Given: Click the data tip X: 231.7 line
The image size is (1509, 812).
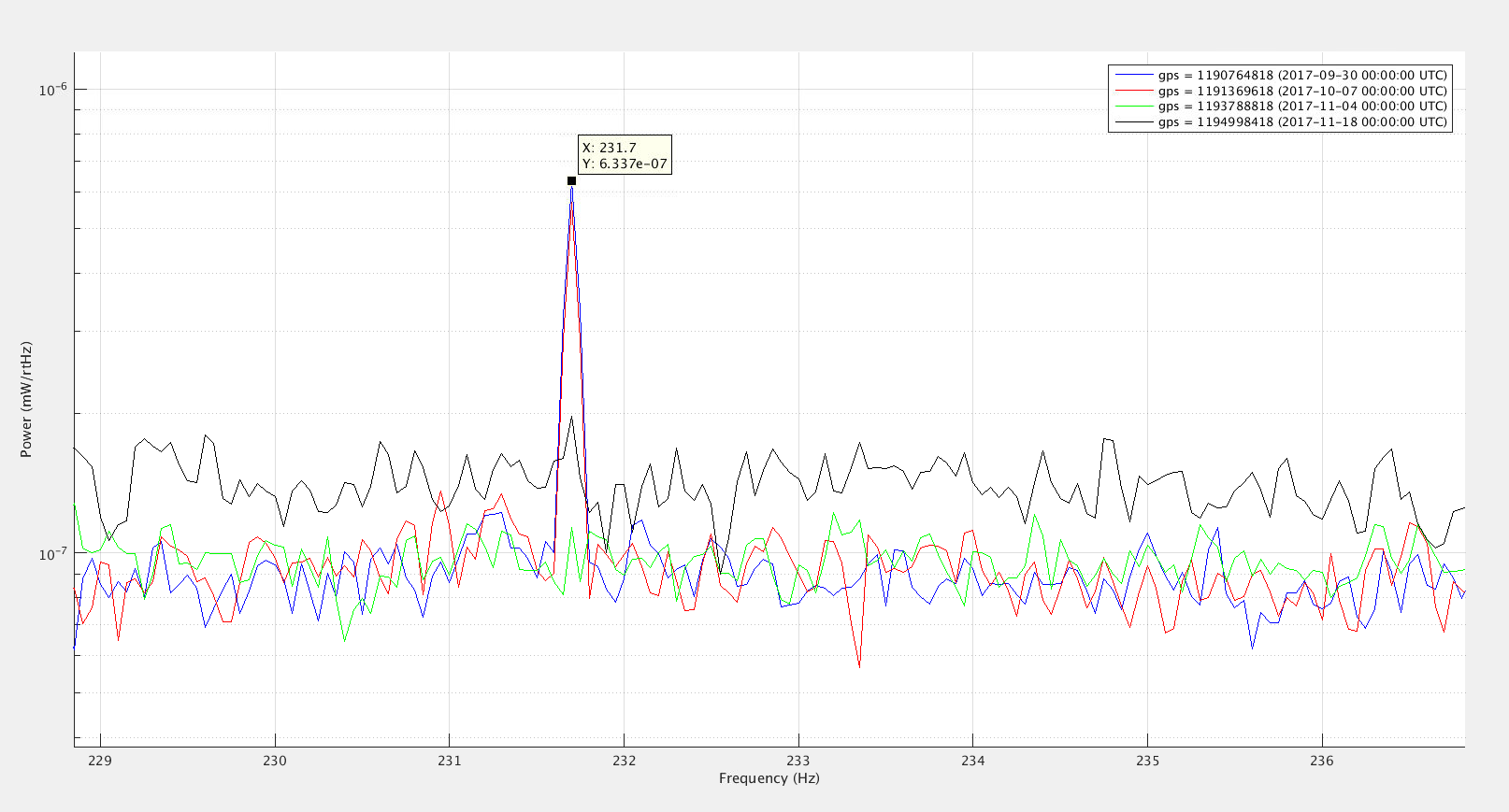Looking at the screenshot, I should 609,148.
